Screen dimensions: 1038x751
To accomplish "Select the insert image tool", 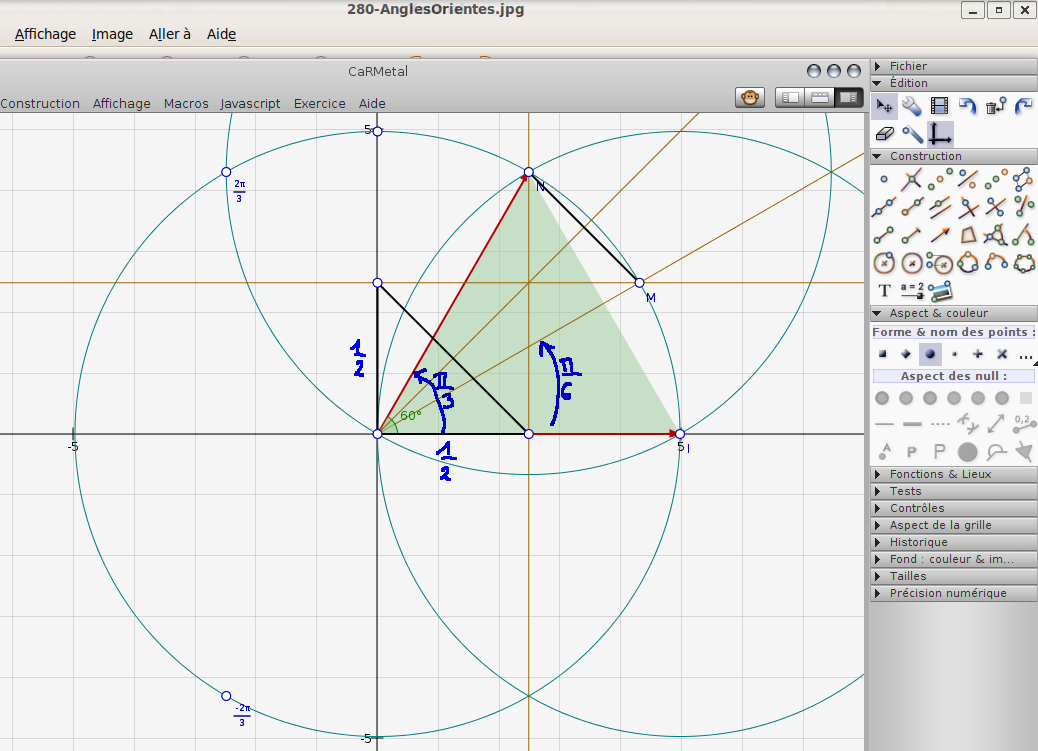I will coord(939,290).
